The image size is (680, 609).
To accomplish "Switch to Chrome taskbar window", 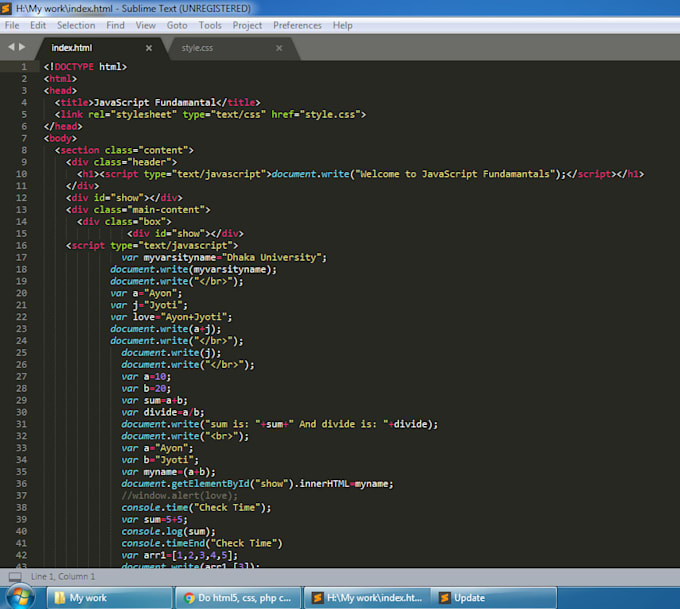I will (238, 598).
